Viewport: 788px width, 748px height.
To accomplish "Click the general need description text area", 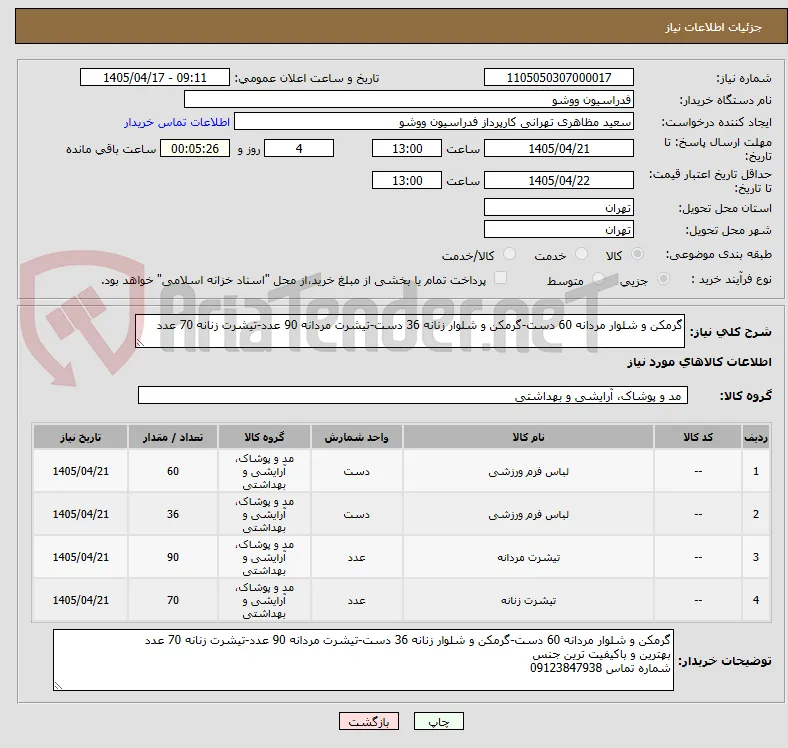I will [410, 331].
